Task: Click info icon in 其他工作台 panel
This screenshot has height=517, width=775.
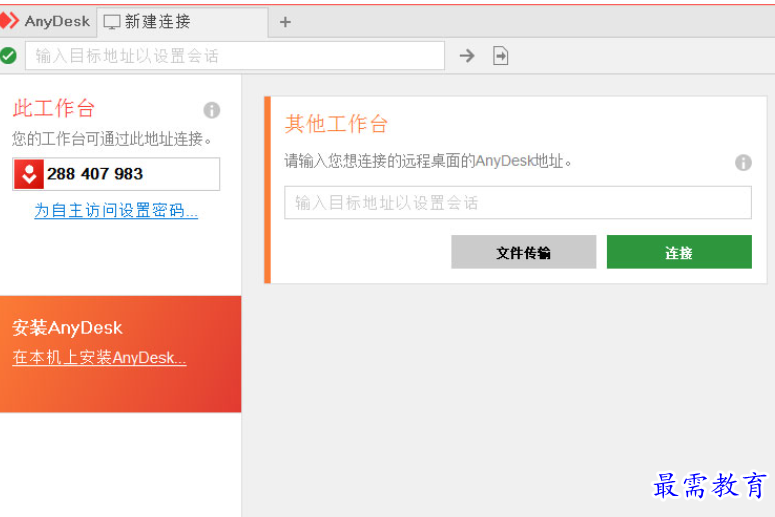Action: [743, 162]
